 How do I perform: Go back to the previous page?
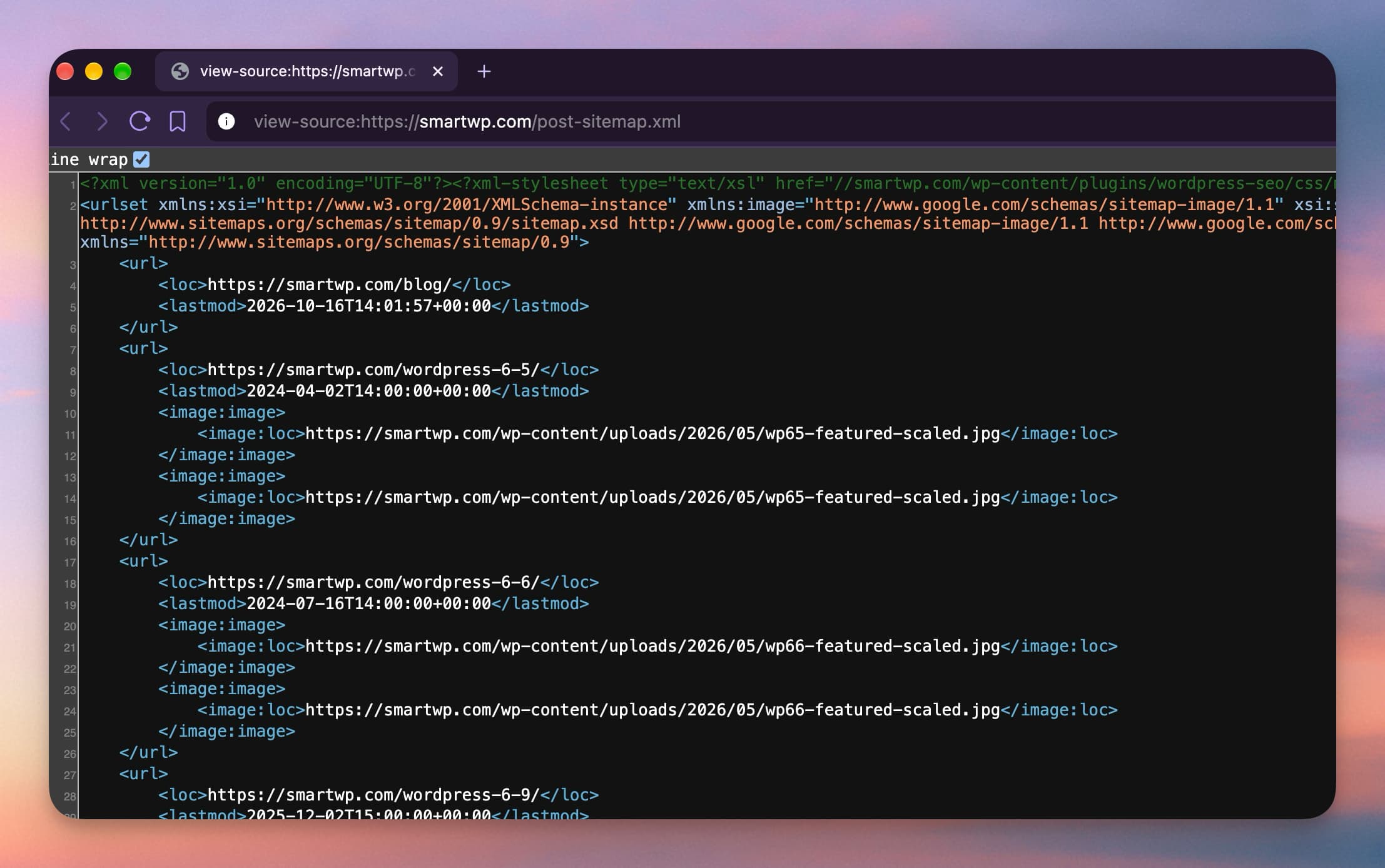click(x=66, y=121)
